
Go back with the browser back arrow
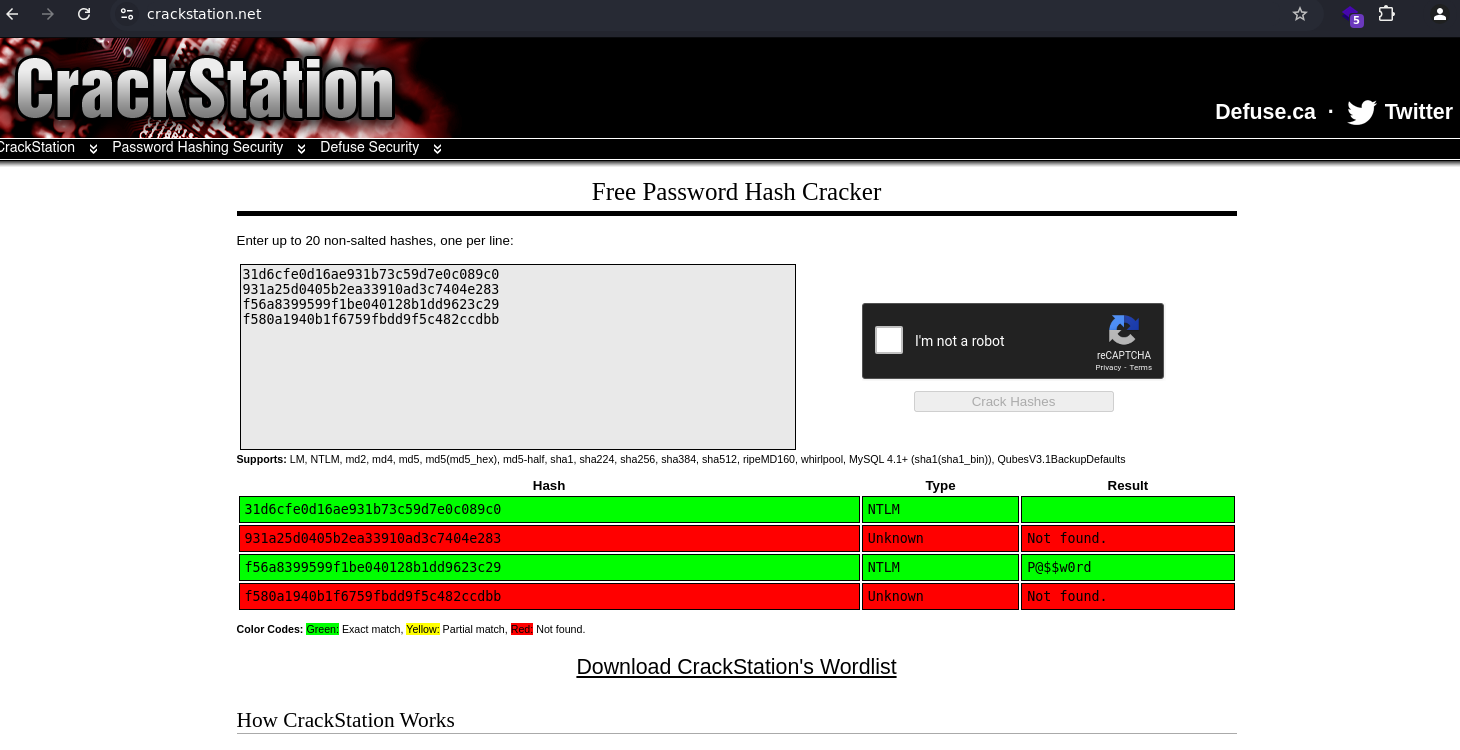click(x=13, y=14)
